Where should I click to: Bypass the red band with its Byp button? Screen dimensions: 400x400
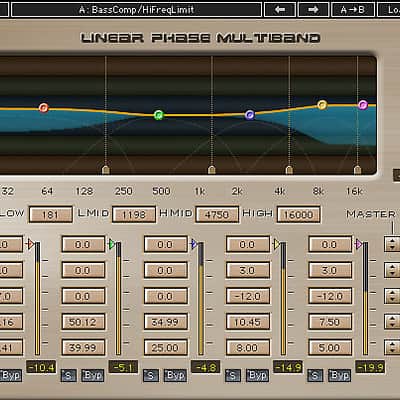click(10, 376)
